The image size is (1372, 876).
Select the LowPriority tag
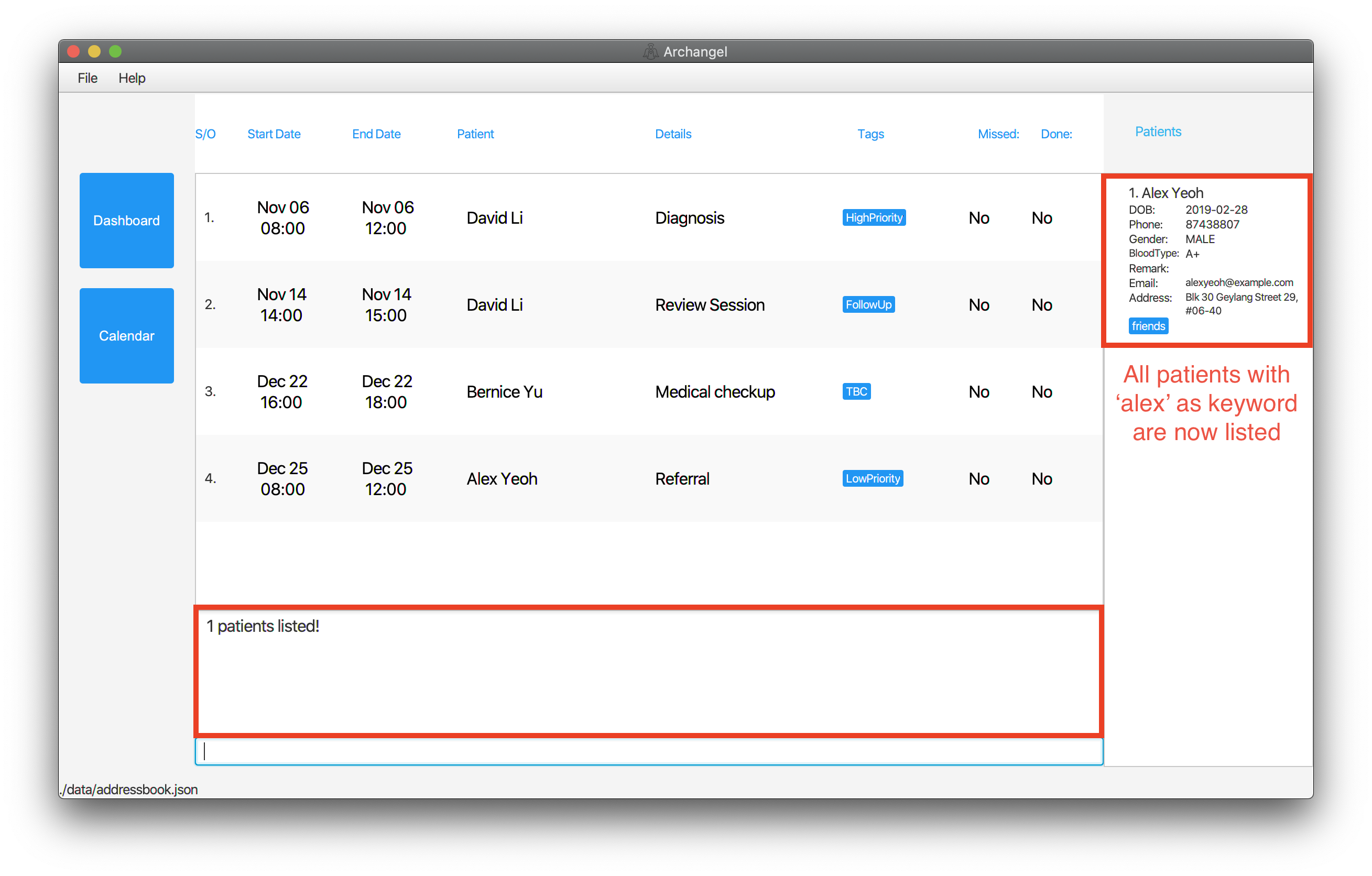(873, 479)
